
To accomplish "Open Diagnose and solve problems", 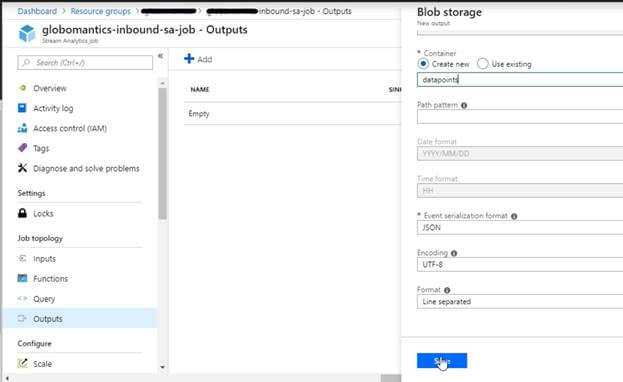I will pyautogui.click(x=86, y=169).
